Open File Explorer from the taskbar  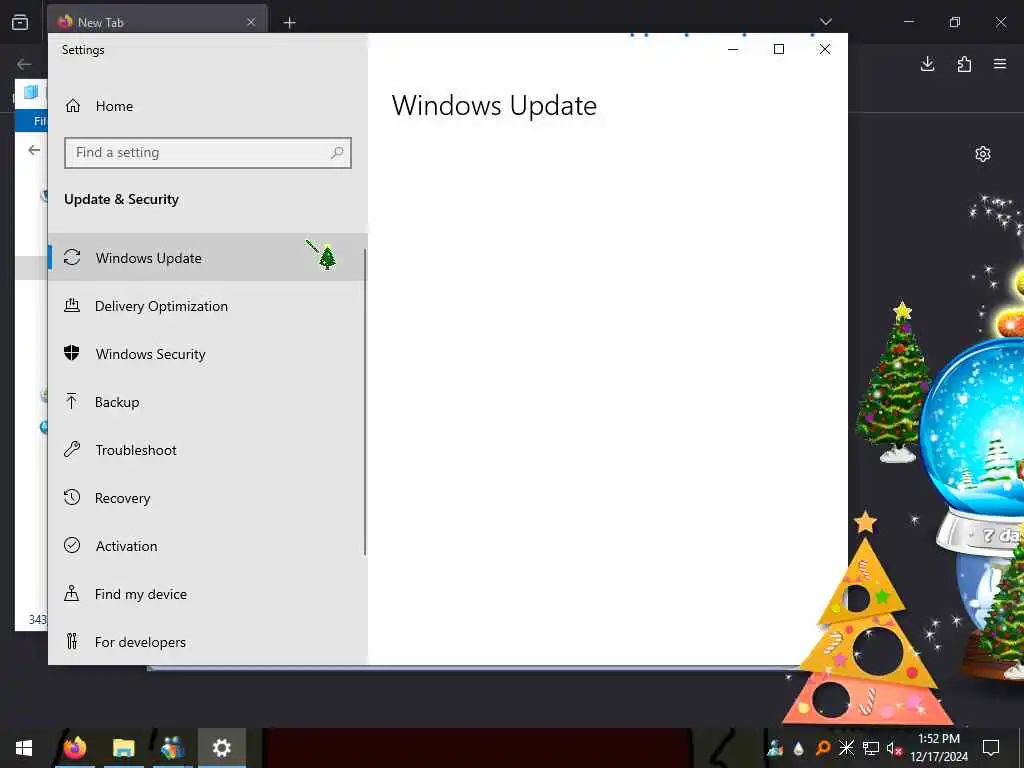pyautogui.click(x=123, y=748)
